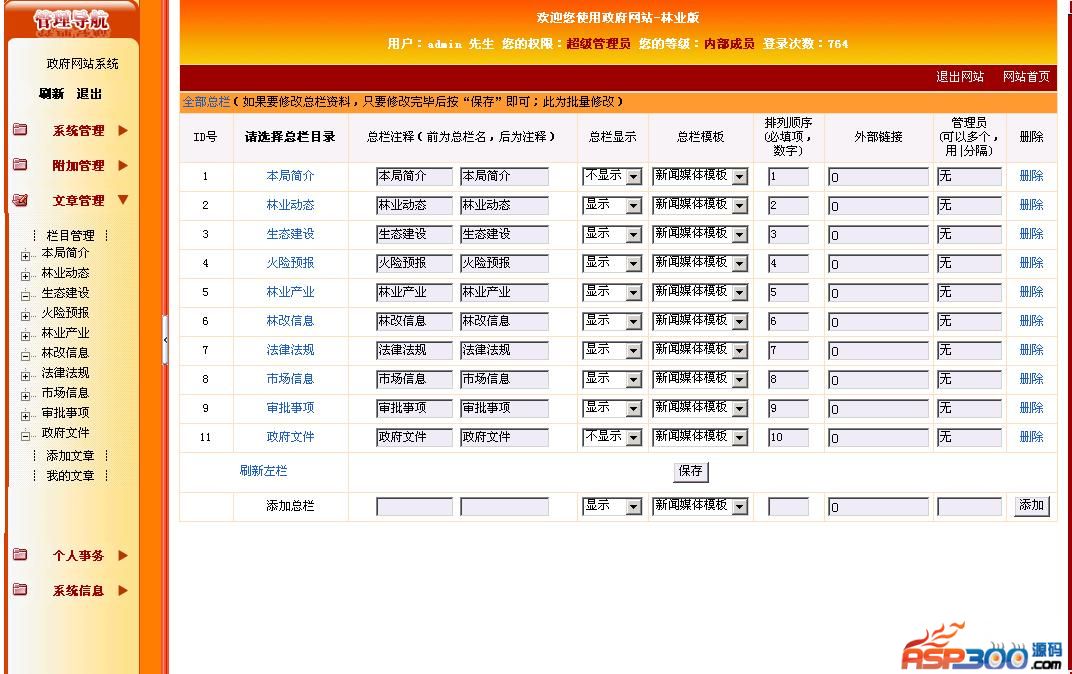Viewport: 1072px width, 674px height.
Task: Collapse the 林改信息 tree node minus icon
Action: pos(25,356)
